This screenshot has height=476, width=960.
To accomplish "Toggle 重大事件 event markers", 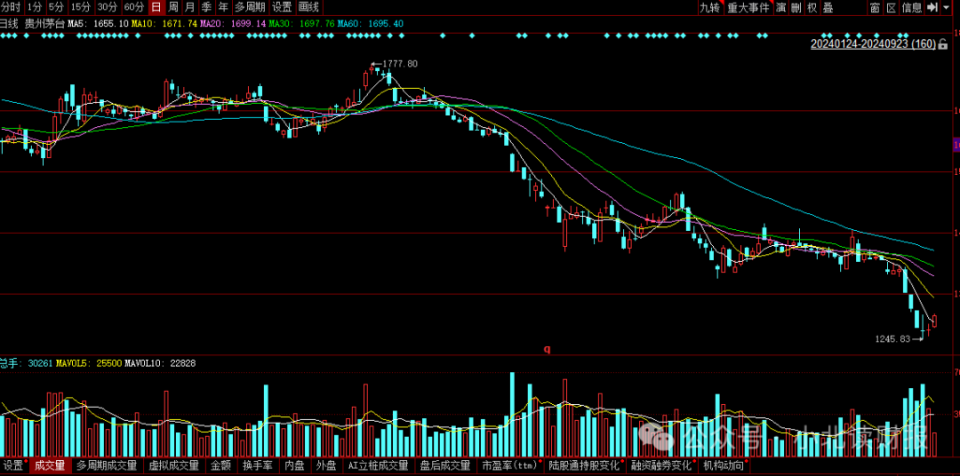I will click(x=748, y=7).
